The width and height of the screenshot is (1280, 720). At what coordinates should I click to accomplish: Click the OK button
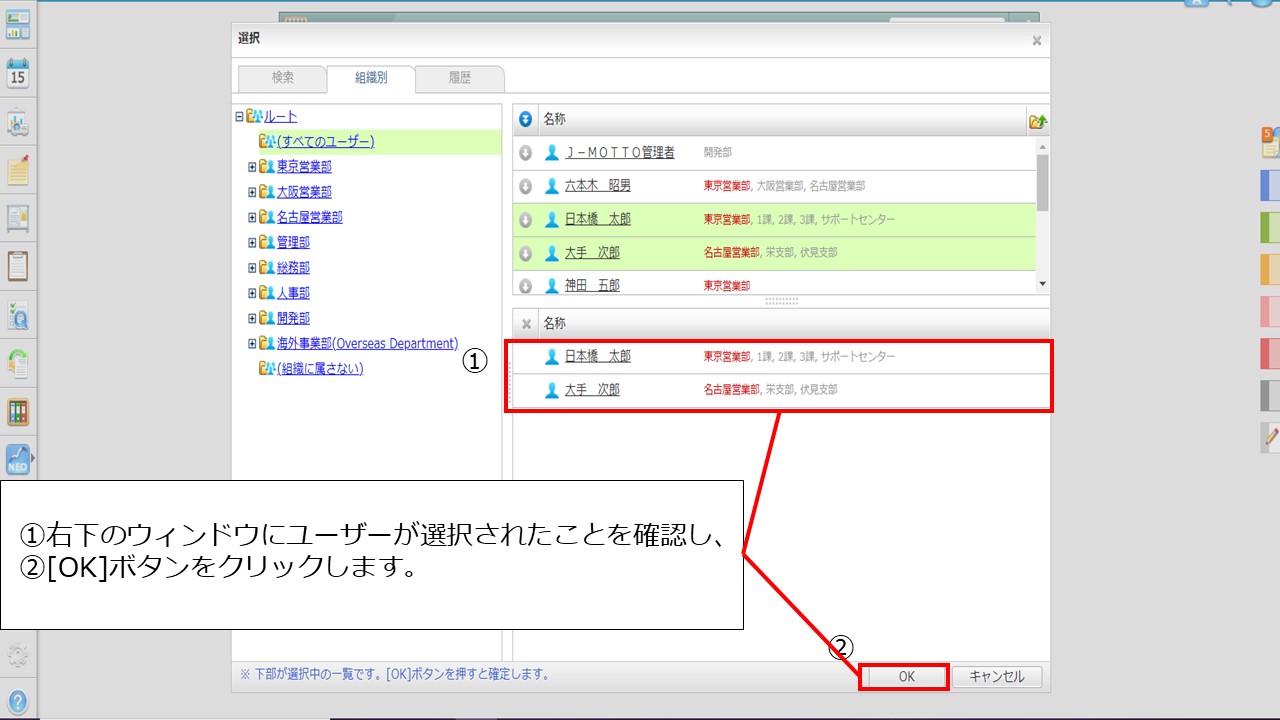906,677
